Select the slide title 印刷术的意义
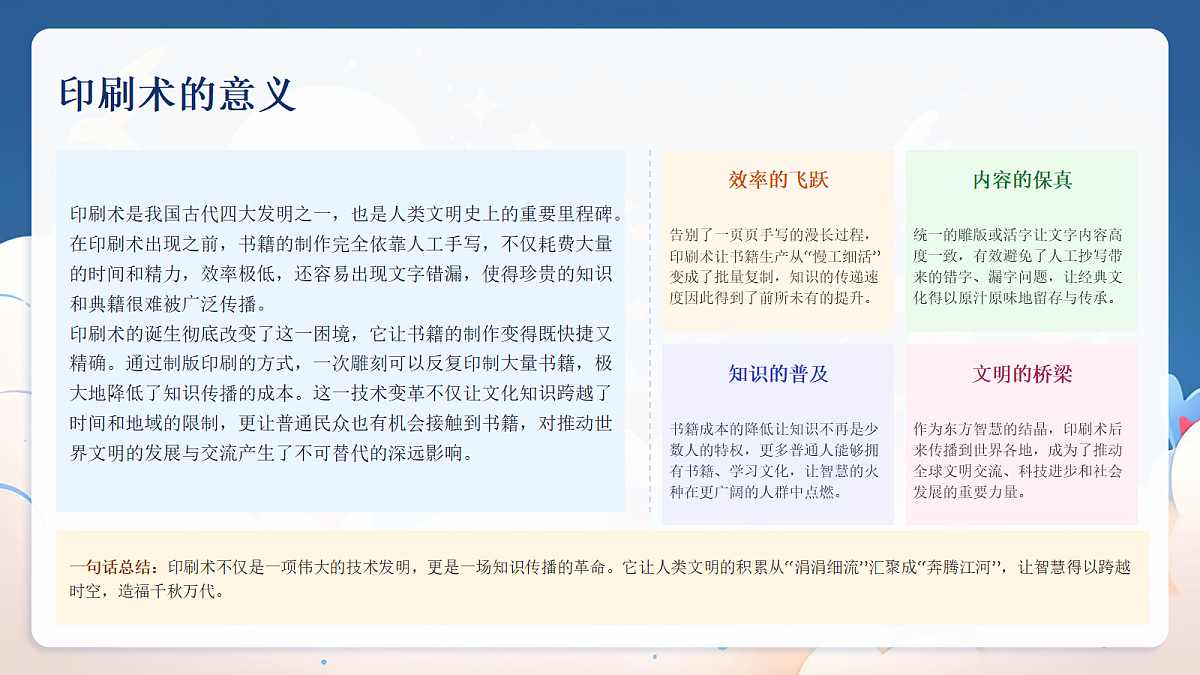The width and height of the screenshot is (1200, 675). tap(178, 94)
